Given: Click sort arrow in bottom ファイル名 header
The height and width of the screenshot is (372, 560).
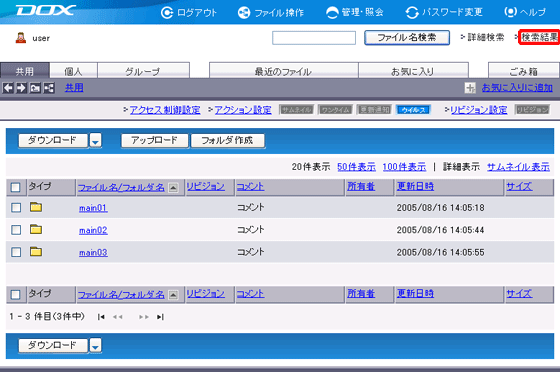Looking at the screenshot, I should click(173, 295).
